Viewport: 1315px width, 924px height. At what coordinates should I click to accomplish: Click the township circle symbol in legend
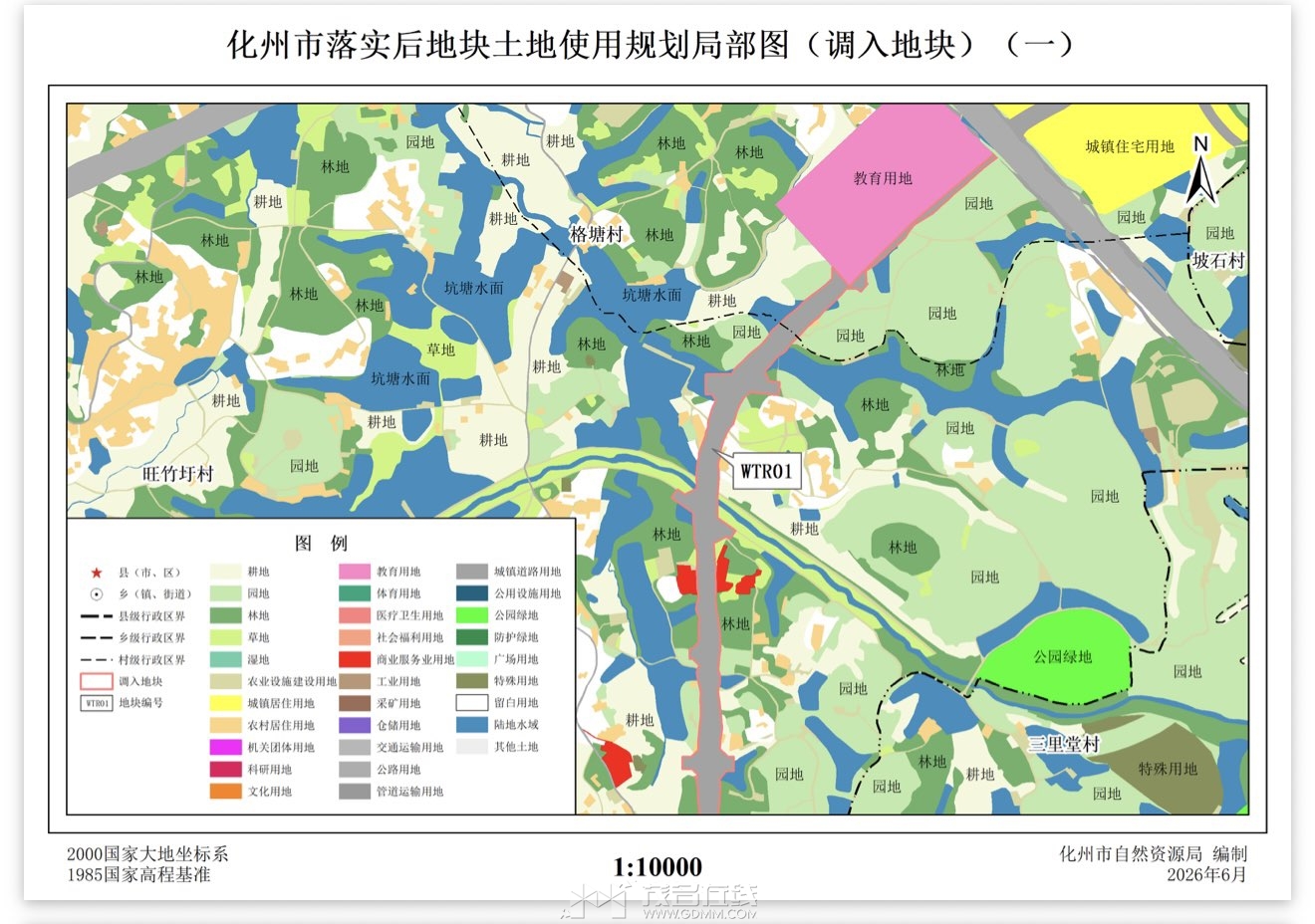point(97,594)
